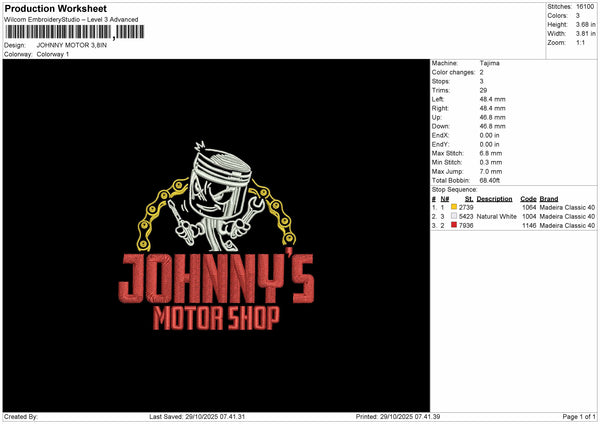This screenshot has height=424, width=600.
Task: Click the Colorway 1 value
Action: point(55,54)
